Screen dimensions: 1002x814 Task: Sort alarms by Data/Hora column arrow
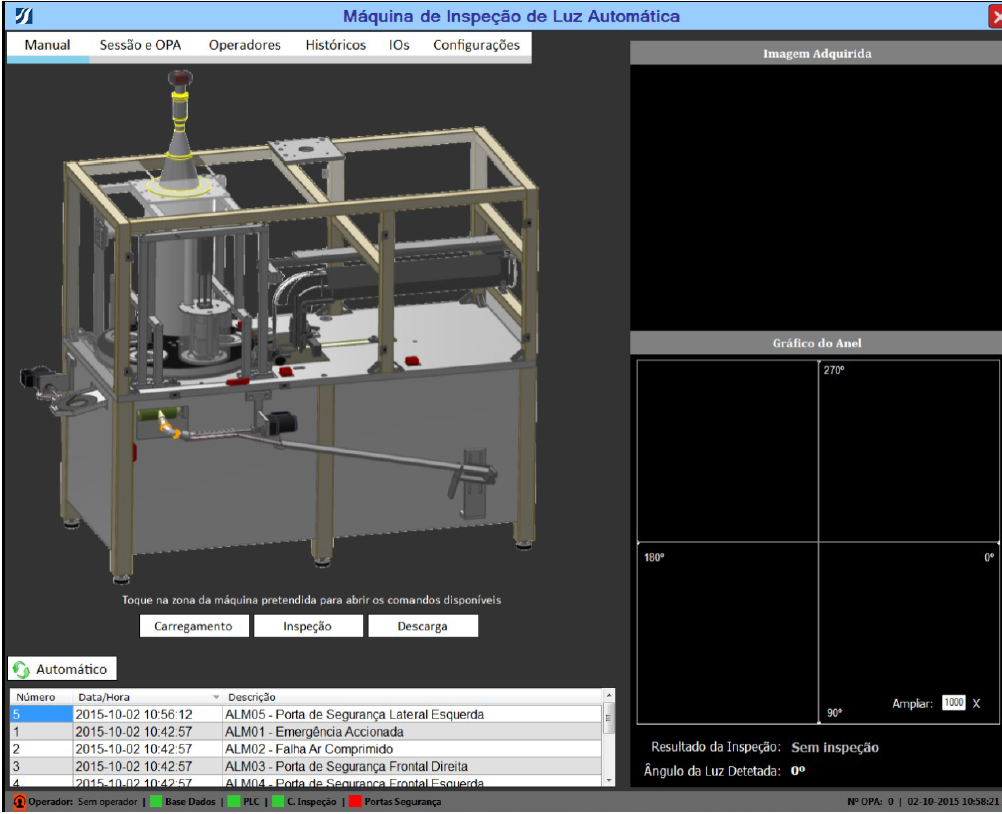coord(216,697)
